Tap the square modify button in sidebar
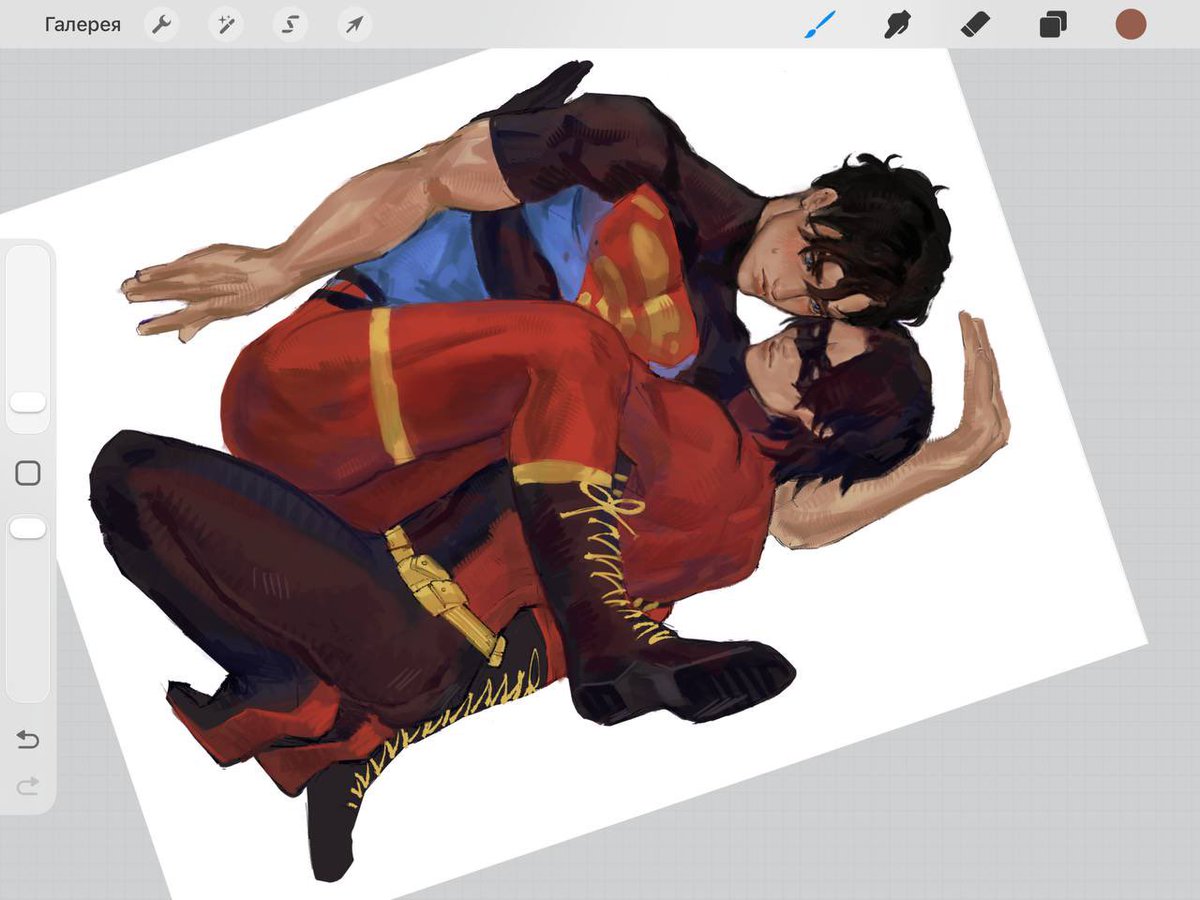Image resolution: width=1200 pixels, height=900 pixels. [28, 473]
